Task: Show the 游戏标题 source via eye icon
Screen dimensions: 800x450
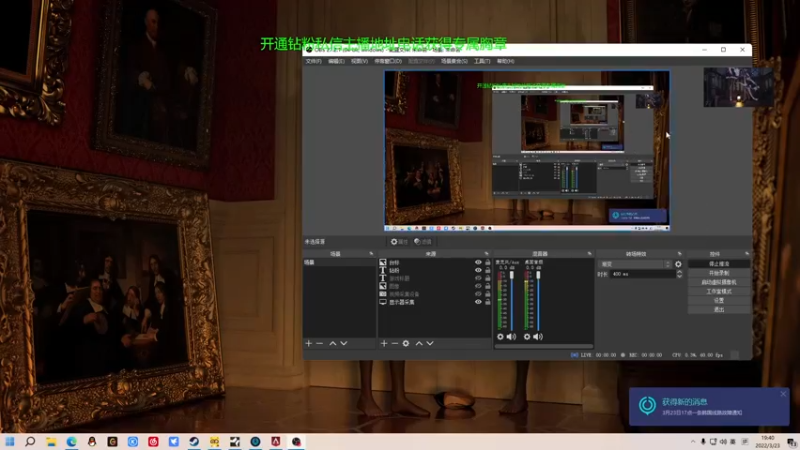Action: pyautogui.click(x=478, y=279)
